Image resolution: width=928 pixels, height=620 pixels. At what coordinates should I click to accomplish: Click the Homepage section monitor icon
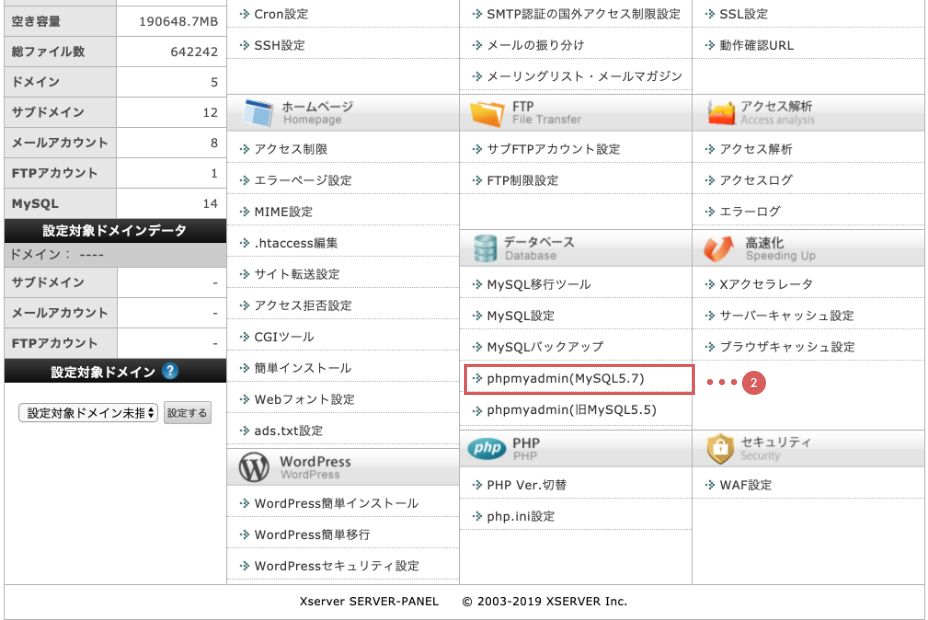(257, 112)
